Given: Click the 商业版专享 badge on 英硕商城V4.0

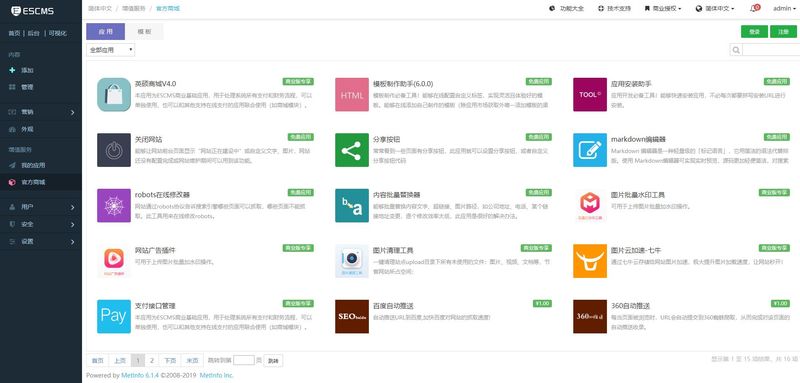Looking at the screenshot, I should click(298, 82).
